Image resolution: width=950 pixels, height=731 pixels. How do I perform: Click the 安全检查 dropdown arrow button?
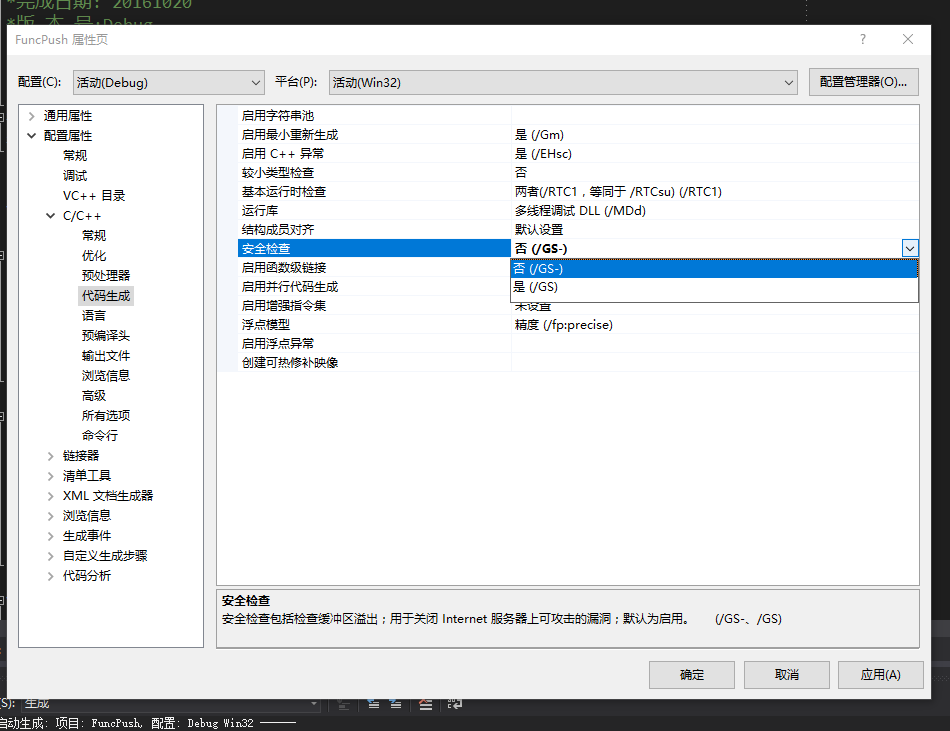tap(910, 248)
